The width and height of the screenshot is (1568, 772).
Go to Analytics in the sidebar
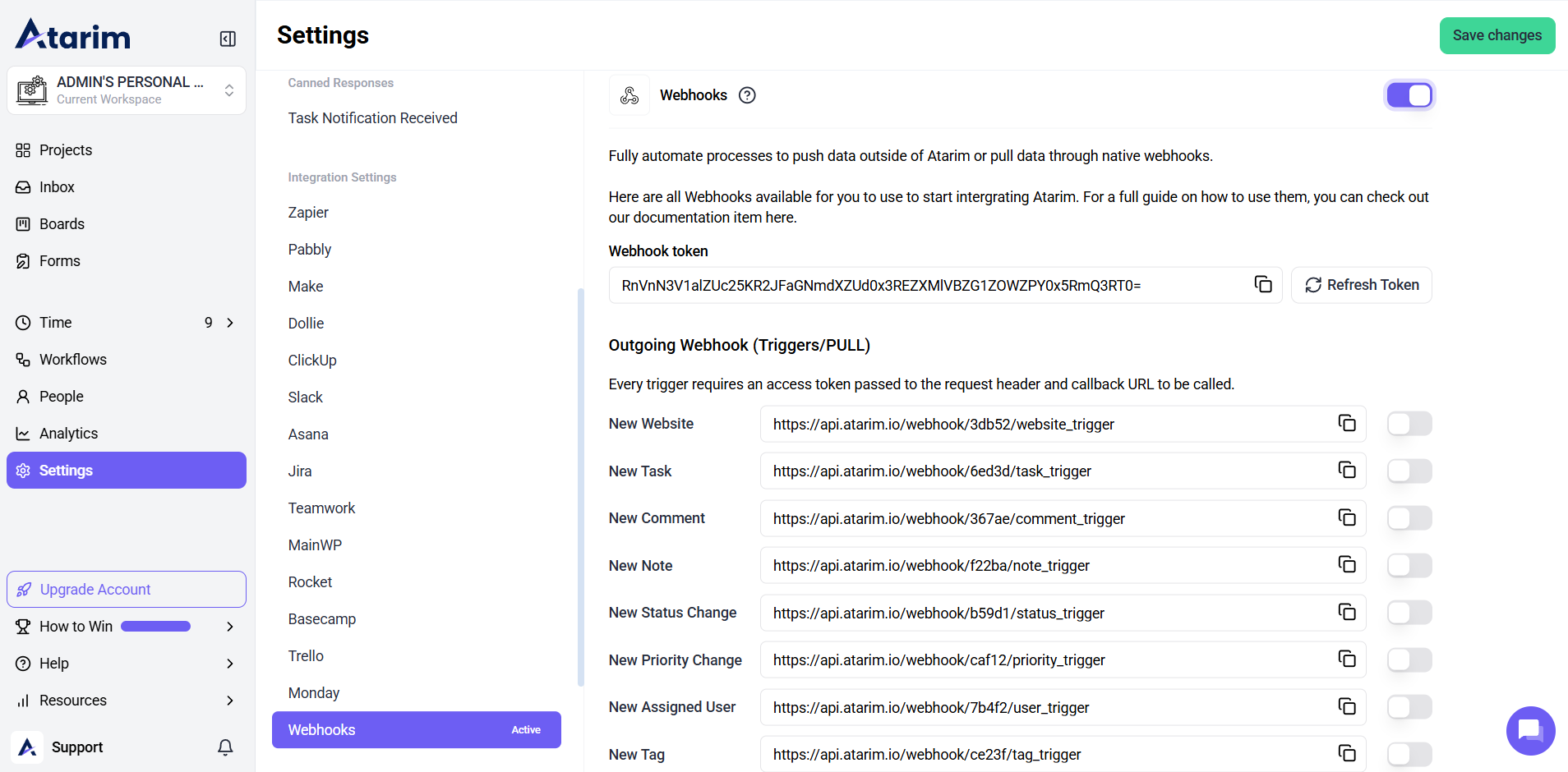coord(68,434)
